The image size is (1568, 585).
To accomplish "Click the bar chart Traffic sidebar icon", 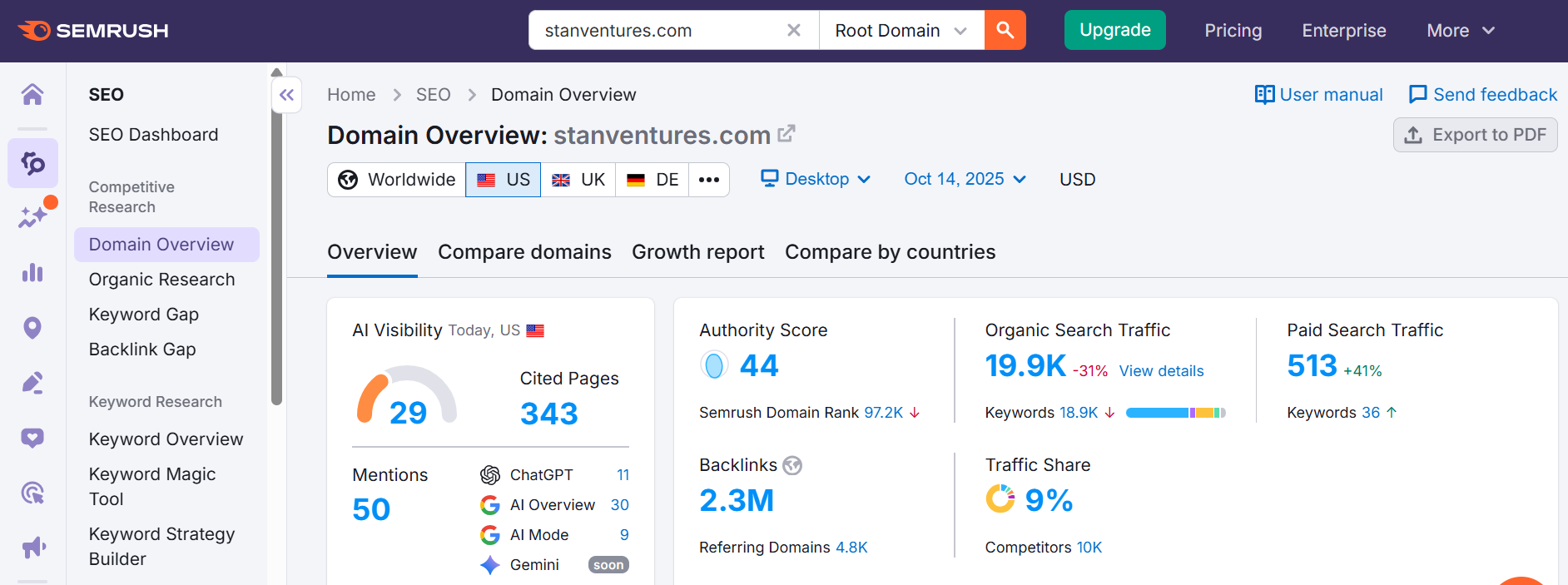I will tap(32, 273).
